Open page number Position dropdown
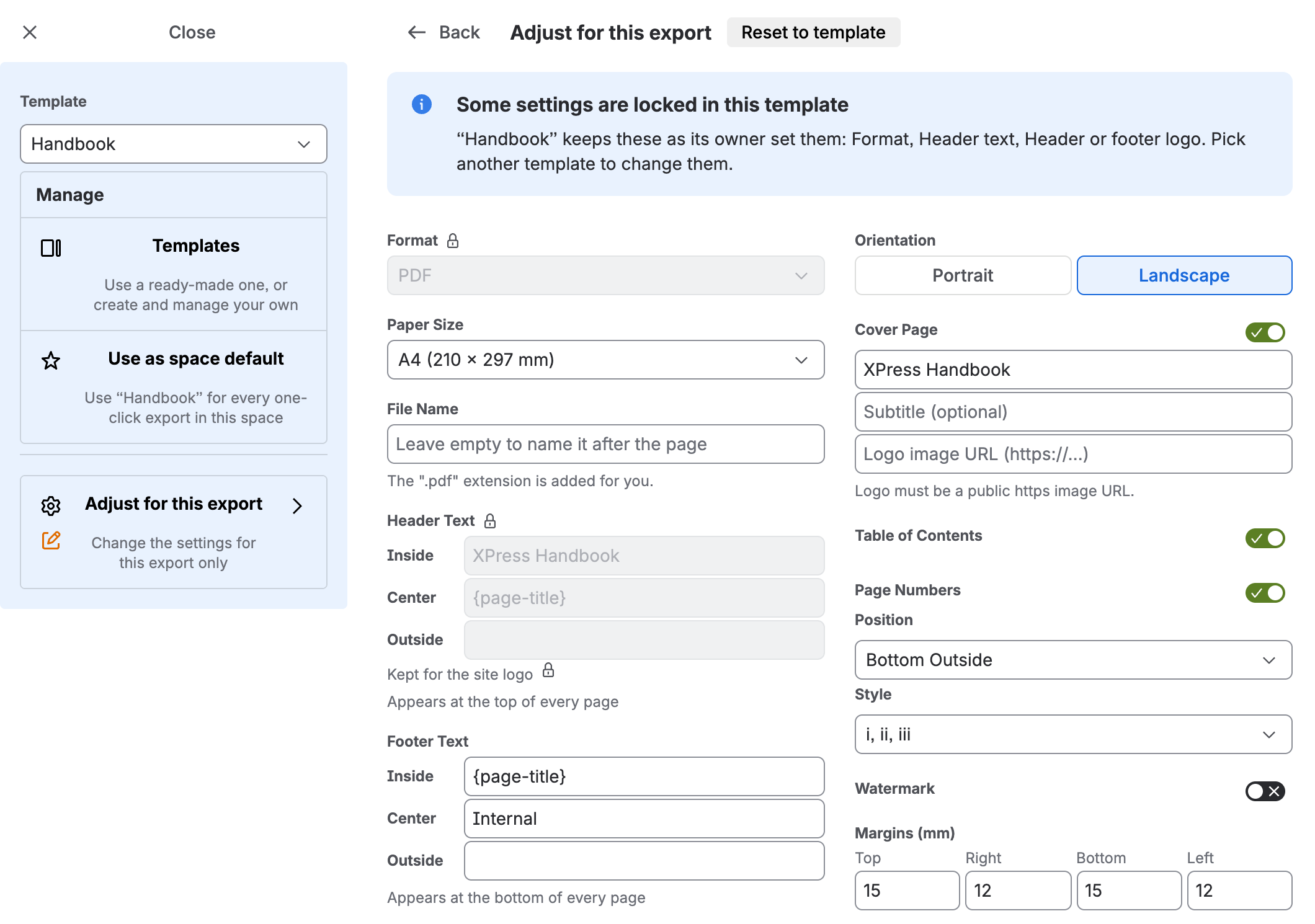The image size is (1315, 924). click(x=1073, y=660)
